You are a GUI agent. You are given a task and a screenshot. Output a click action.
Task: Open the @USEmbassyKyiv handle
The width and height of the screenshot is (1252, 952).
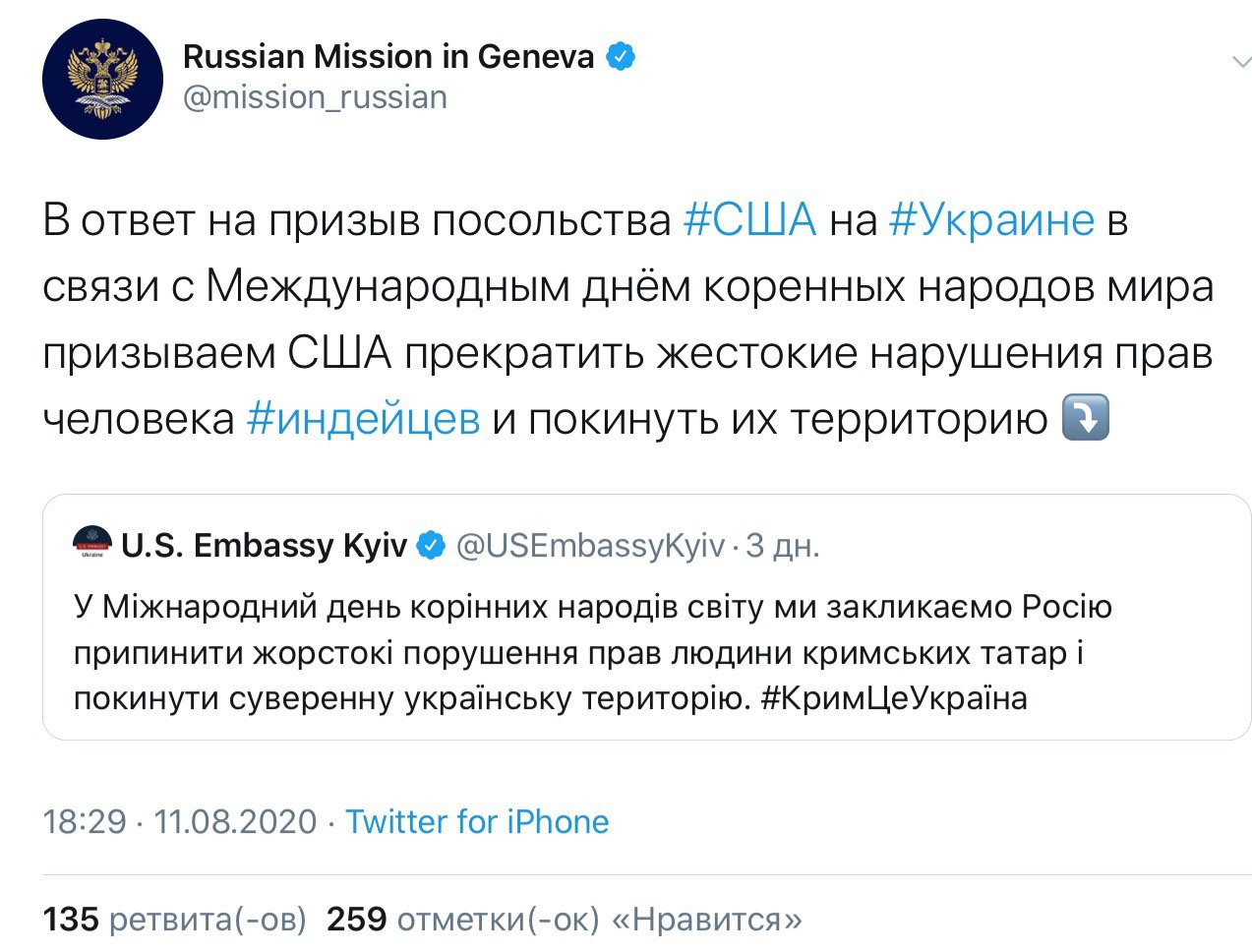[x=591, y=545]
